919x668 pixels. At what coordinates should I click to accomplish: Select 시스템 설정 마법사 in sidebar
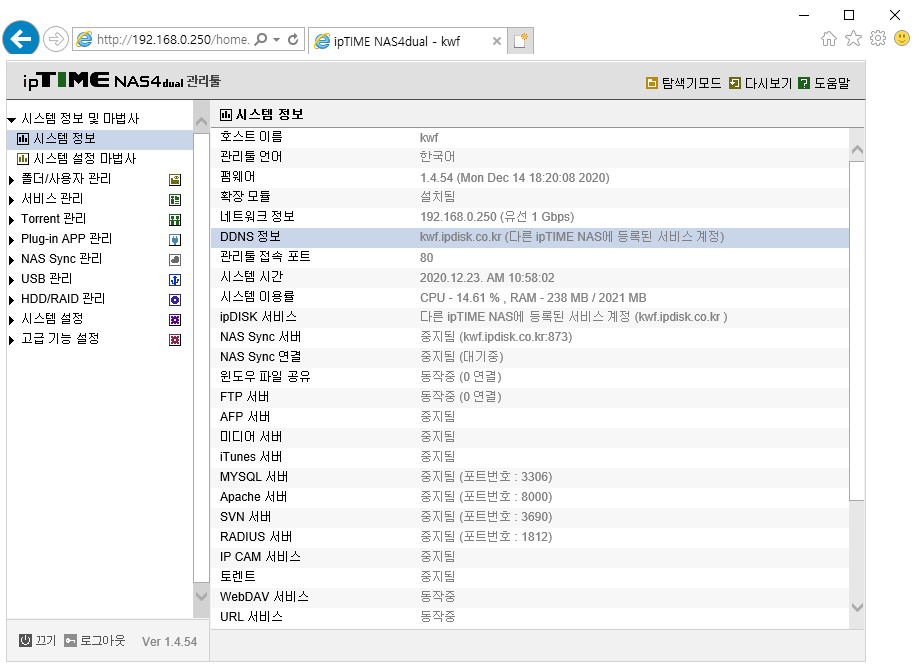pos(77,159)
